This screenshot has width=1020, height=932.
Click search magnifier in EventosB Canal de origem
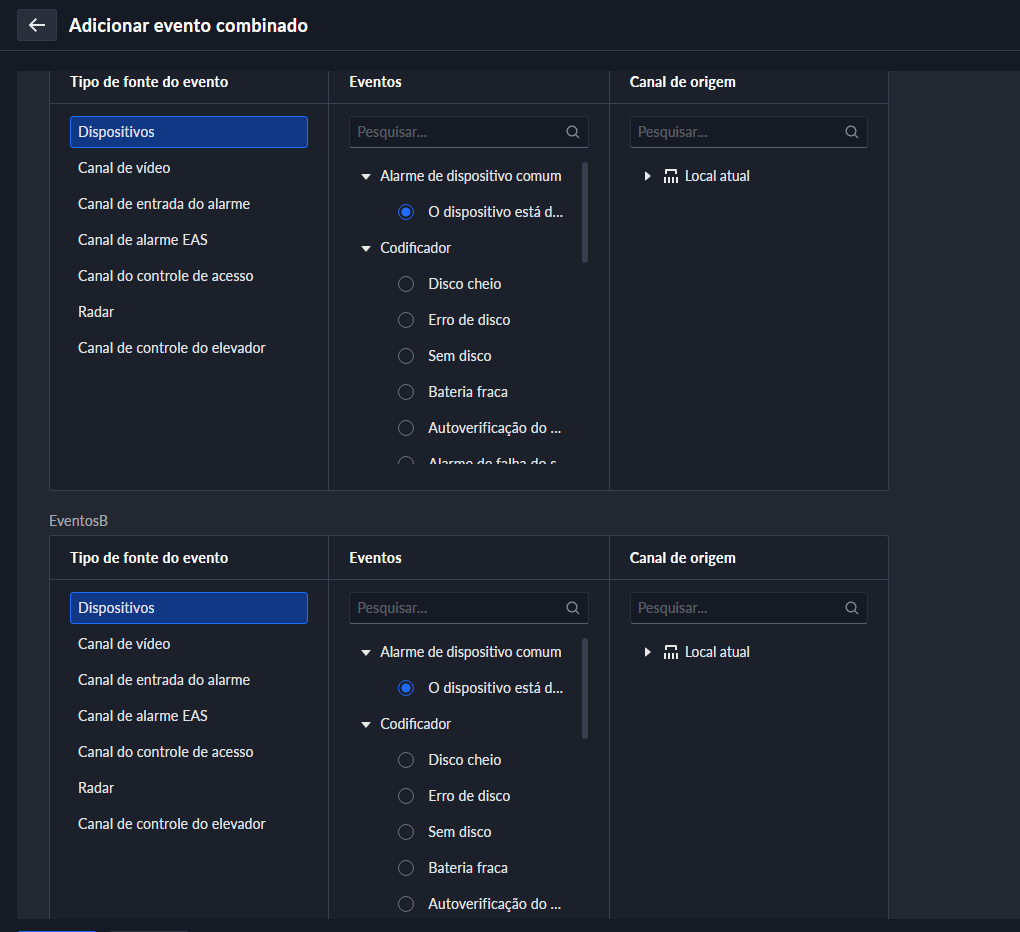click(852, 608)
